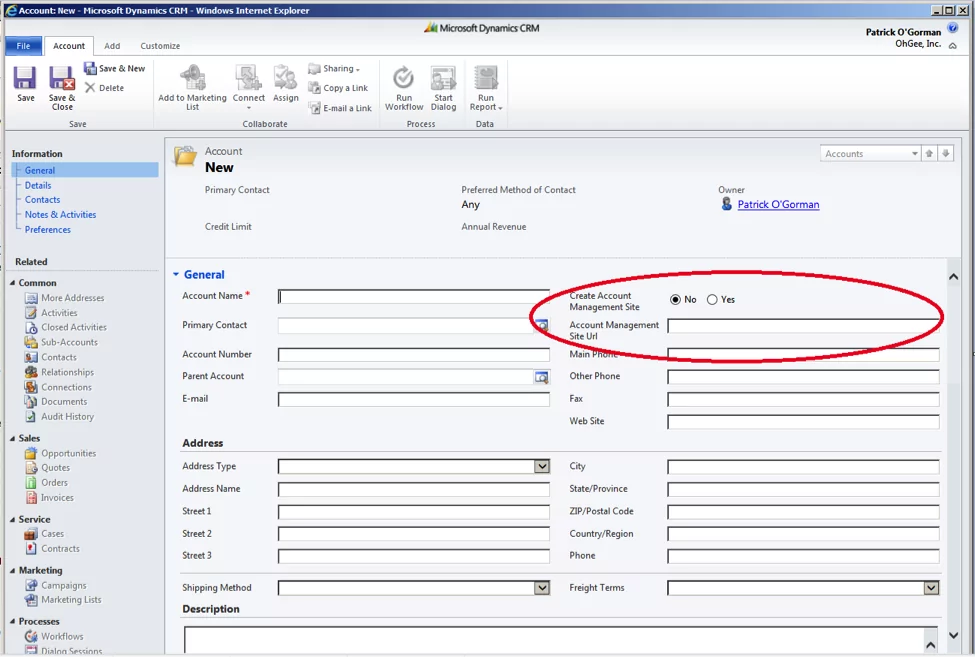Click the Web Site input field

click(803, 422)
